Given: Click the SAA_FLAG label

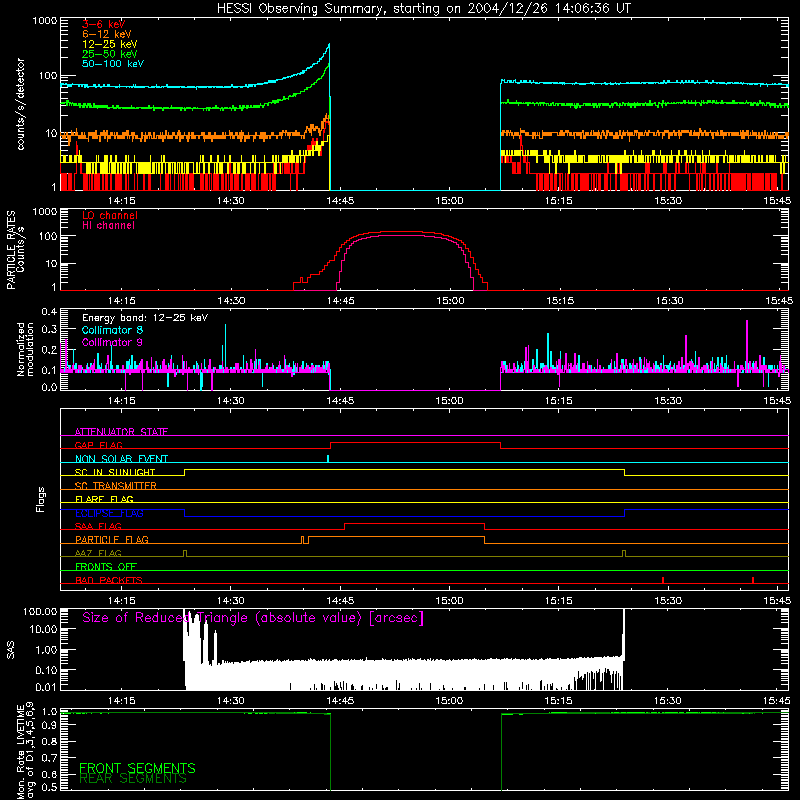Looking at the screenshot, I should 98,526.
